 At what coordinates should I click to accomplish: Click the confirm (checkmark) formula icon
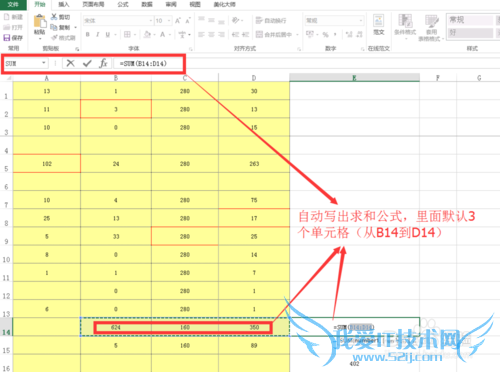point(87,63)
